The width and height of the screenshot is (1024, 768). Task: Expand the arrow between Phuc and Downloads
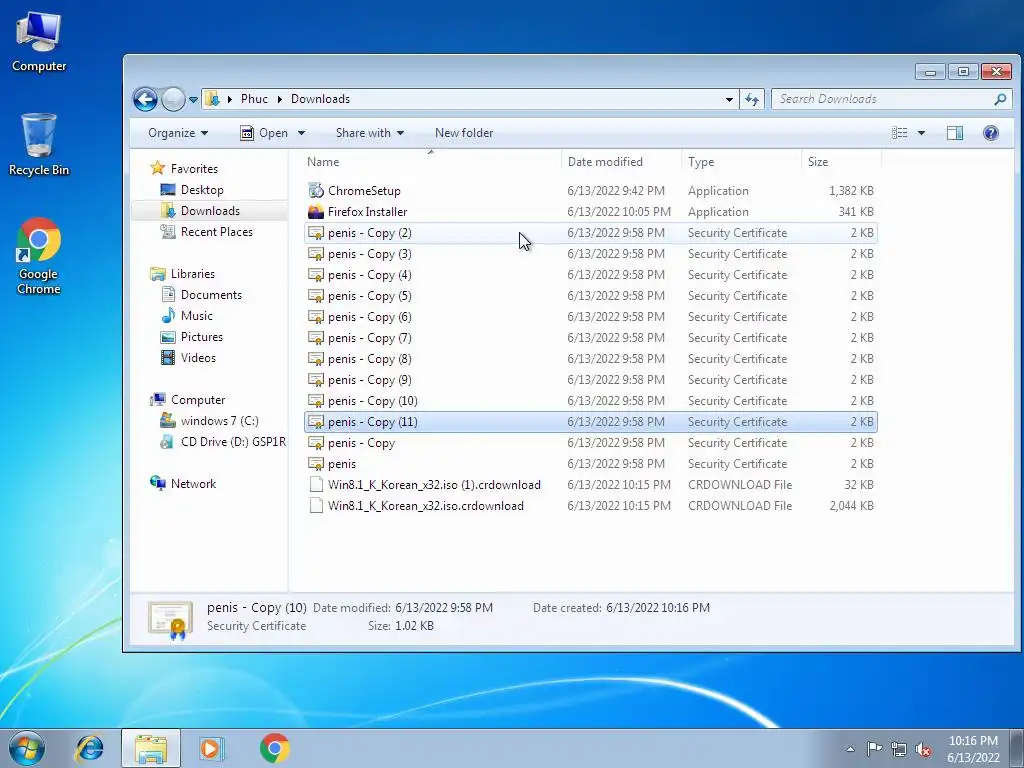[x=280, y=99]
